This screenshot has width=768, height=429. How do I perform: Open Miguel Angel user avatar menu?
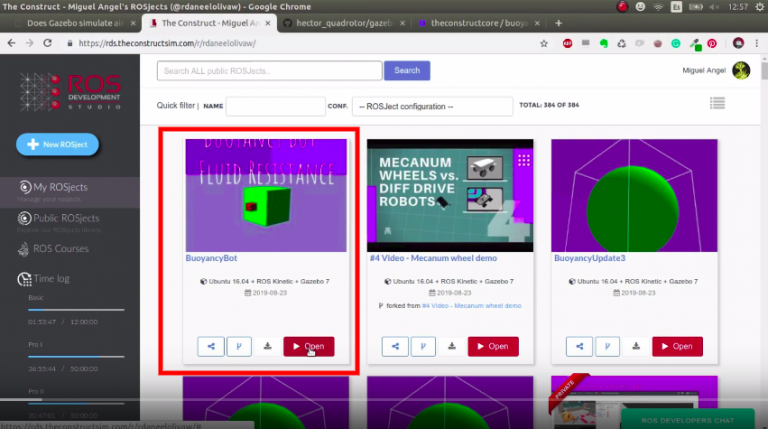(x=741, y=71)
